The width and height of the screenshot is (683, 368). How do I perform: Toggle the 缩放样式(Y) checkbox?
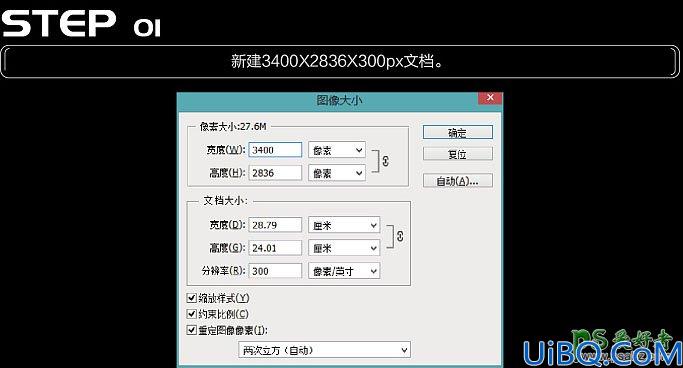[191, 298]
